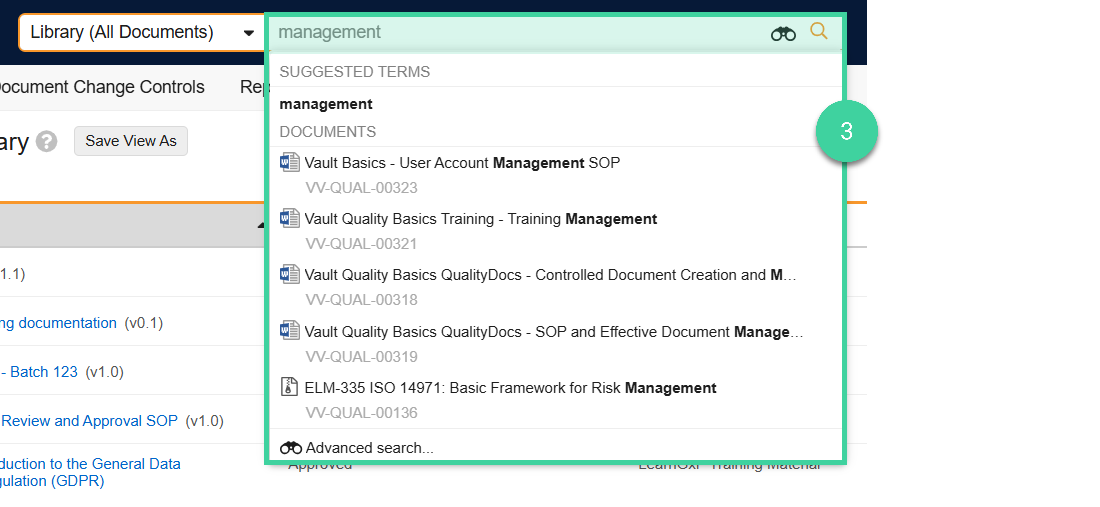Viewport: 1100px width, 507px height.
Task: Open the Batch 123 document link
Action: [39, 372]
